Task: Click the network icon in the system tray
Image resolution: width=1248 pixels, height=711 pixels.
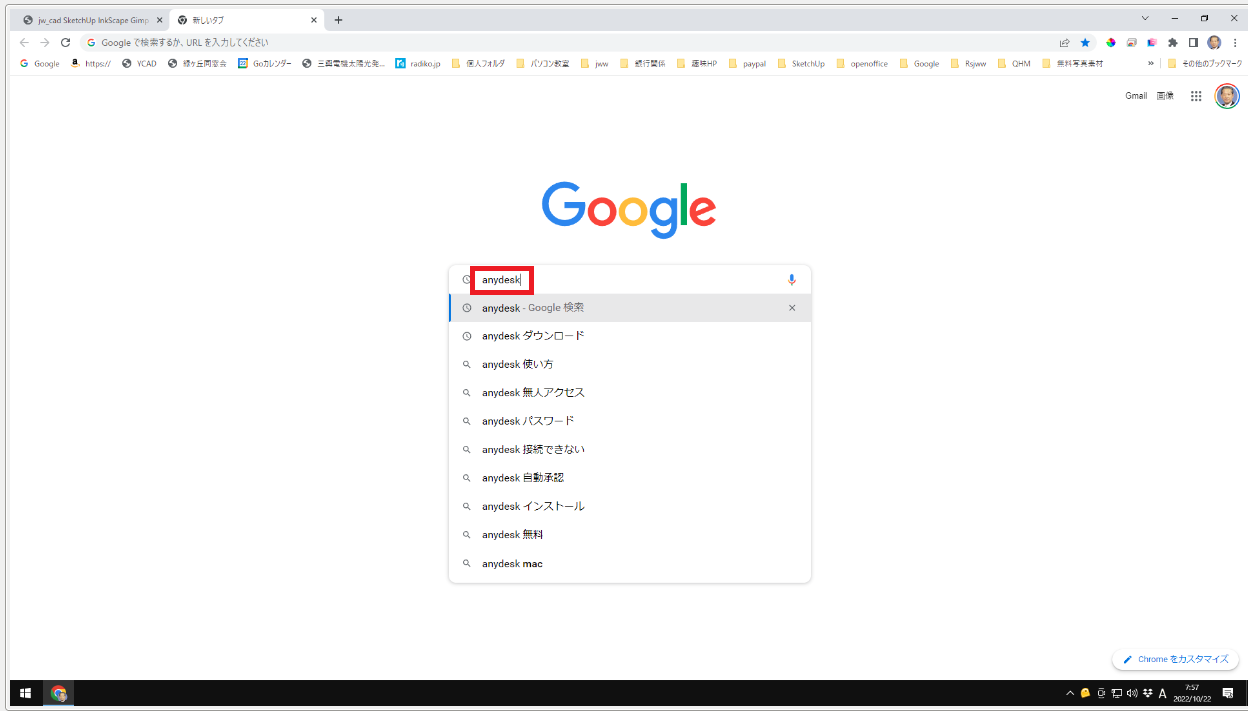Action: 1116,693
